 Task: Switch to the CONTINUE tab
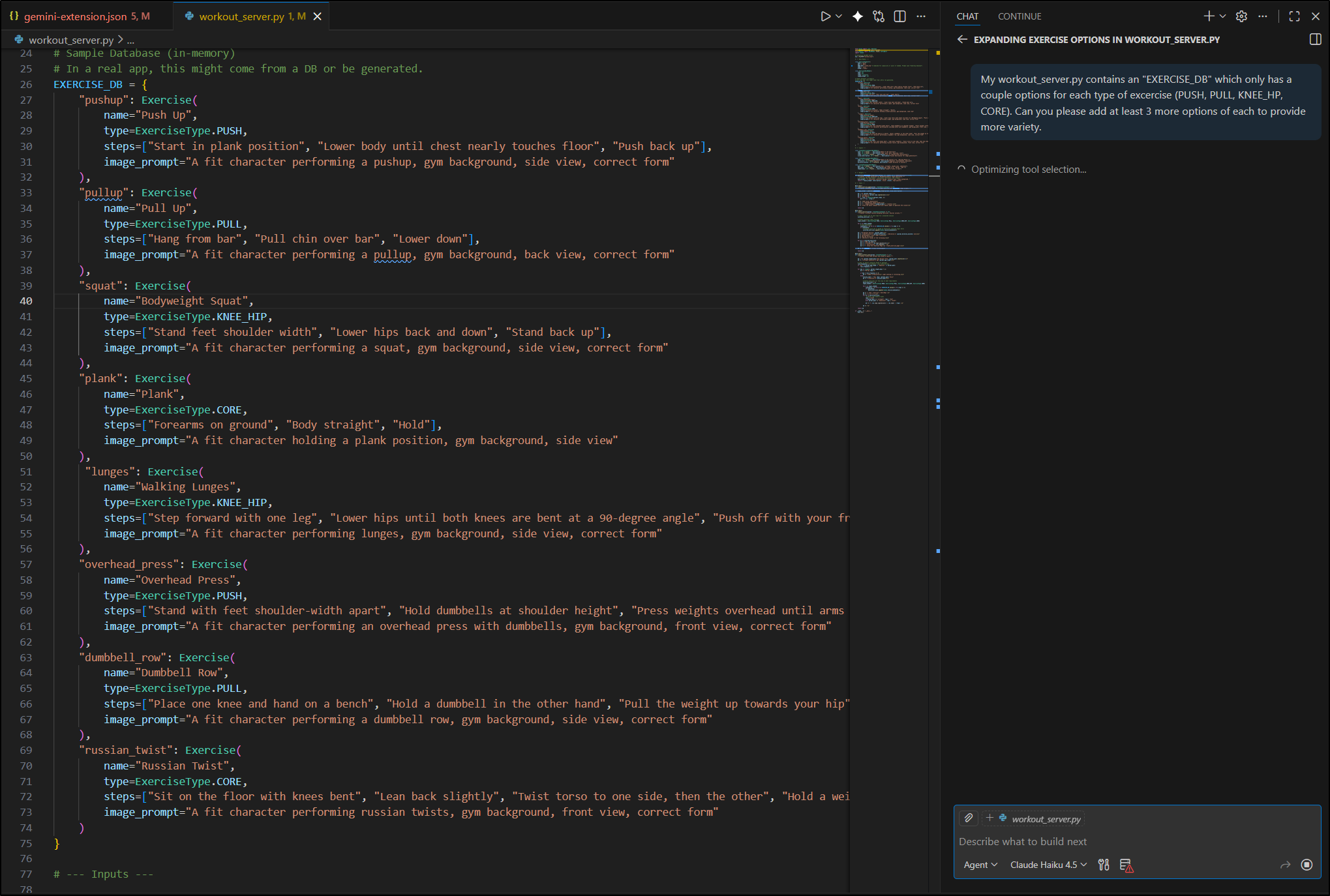pos(1019,16)
